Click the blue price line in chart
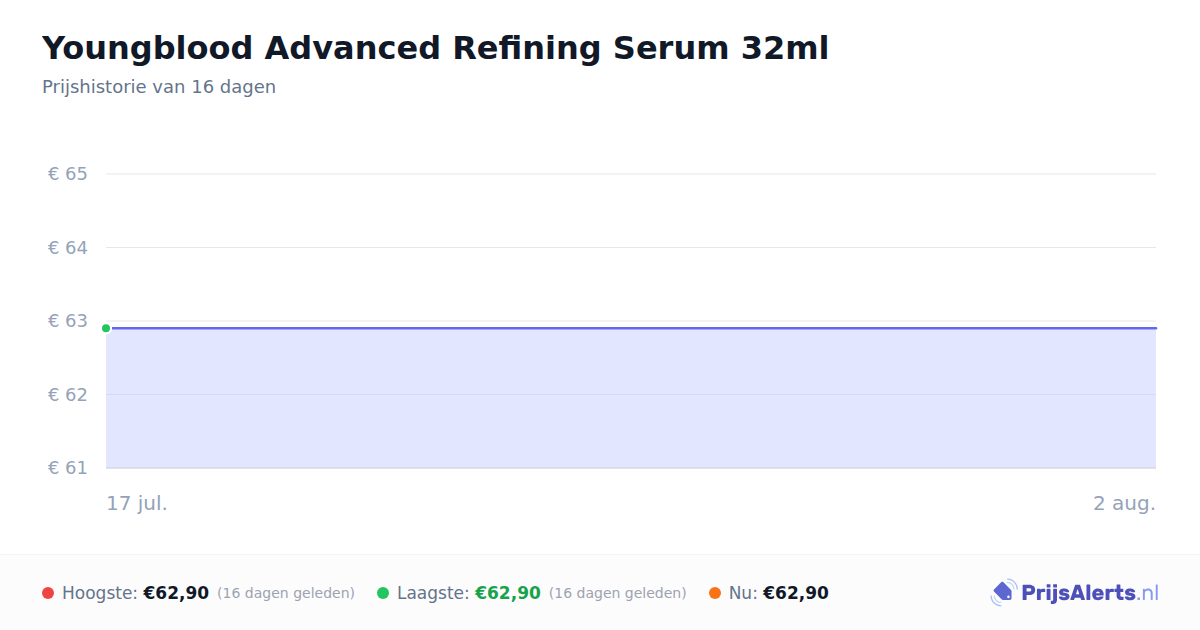Screen dimensions: 1200x630 (x=631, y=328)
